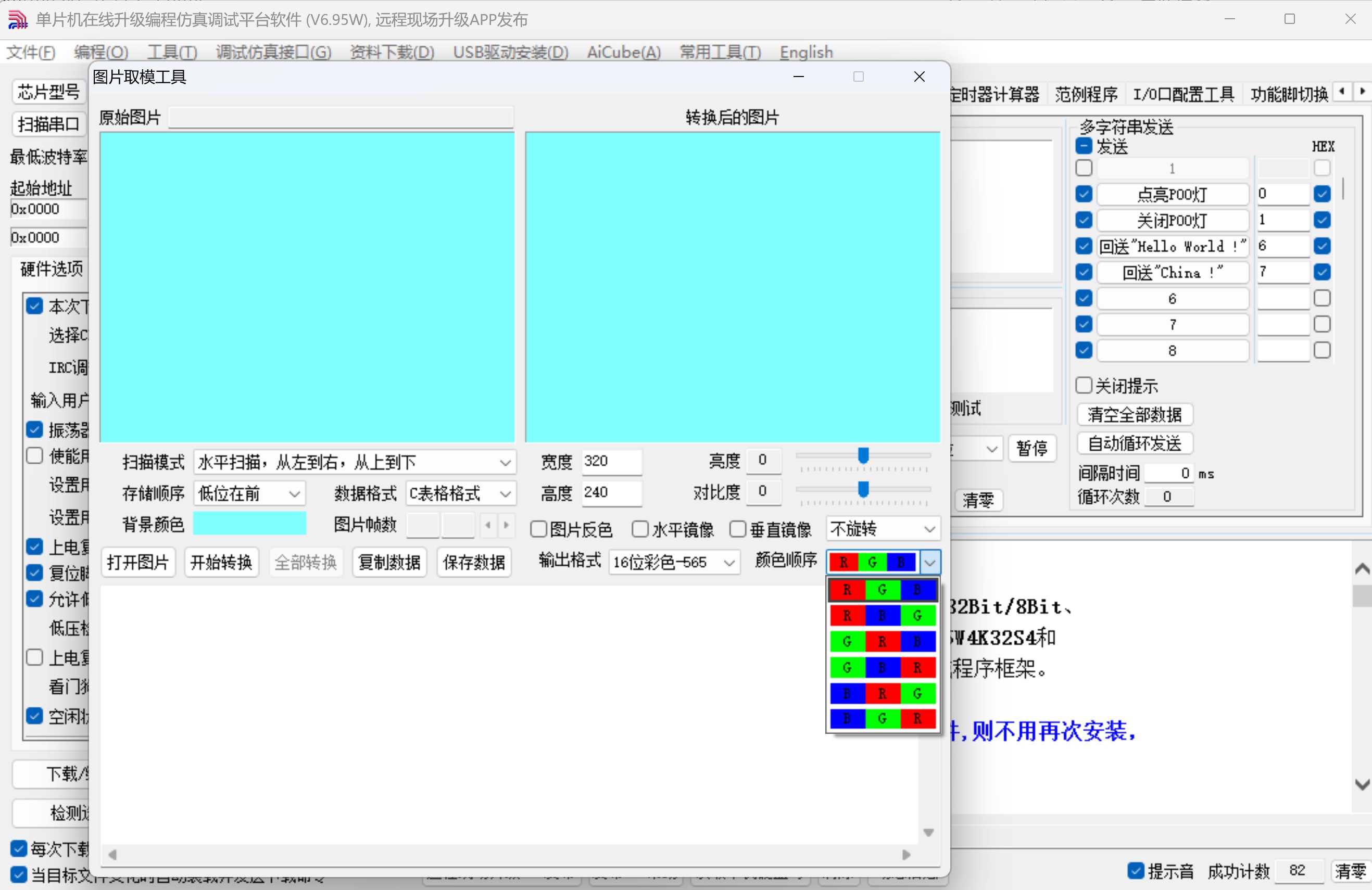Click the main window info panel scroll-down arrow

pyautogui.click(x=1361, y=784)
